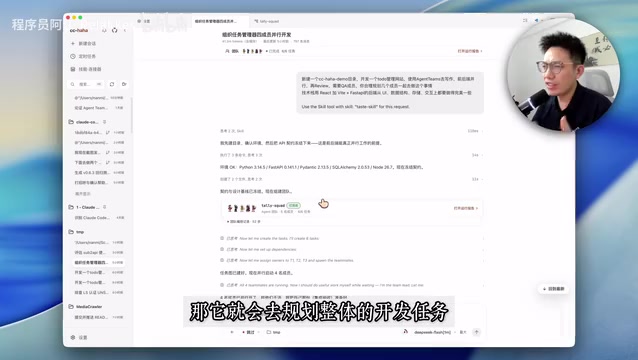Viewport: 638px width, 360px height.
Task: Click the menu icon next to '1 - Claude ...' folder
Action: (105, 207)
